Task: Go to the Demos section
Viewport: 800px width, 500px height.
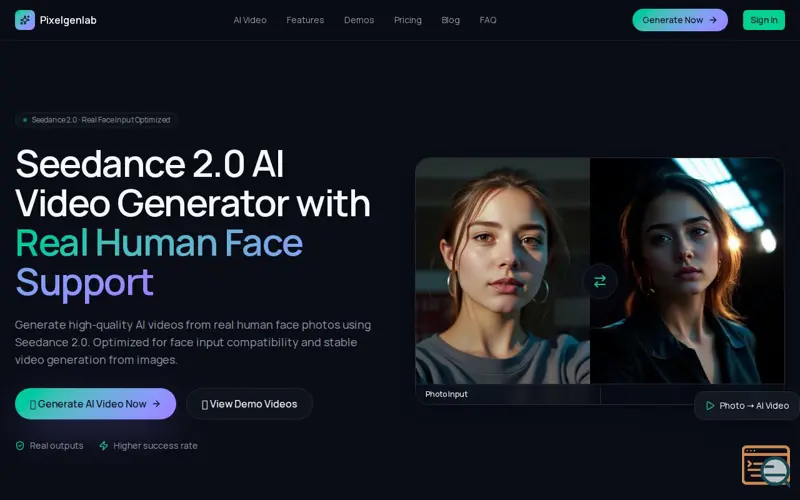Action: tap(359, 20)
